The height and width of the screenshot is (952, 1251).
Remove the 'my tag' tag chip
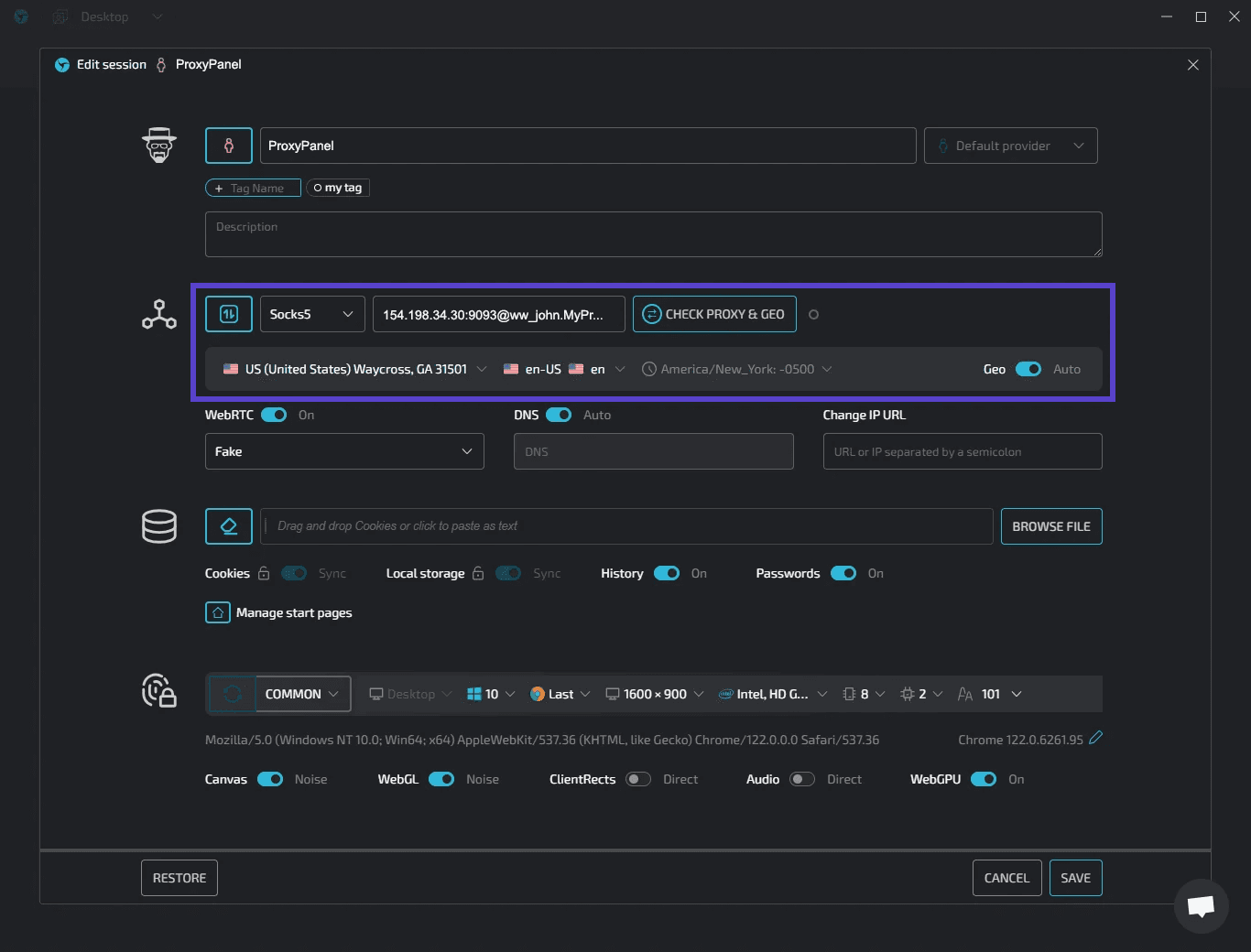[318, 188]
